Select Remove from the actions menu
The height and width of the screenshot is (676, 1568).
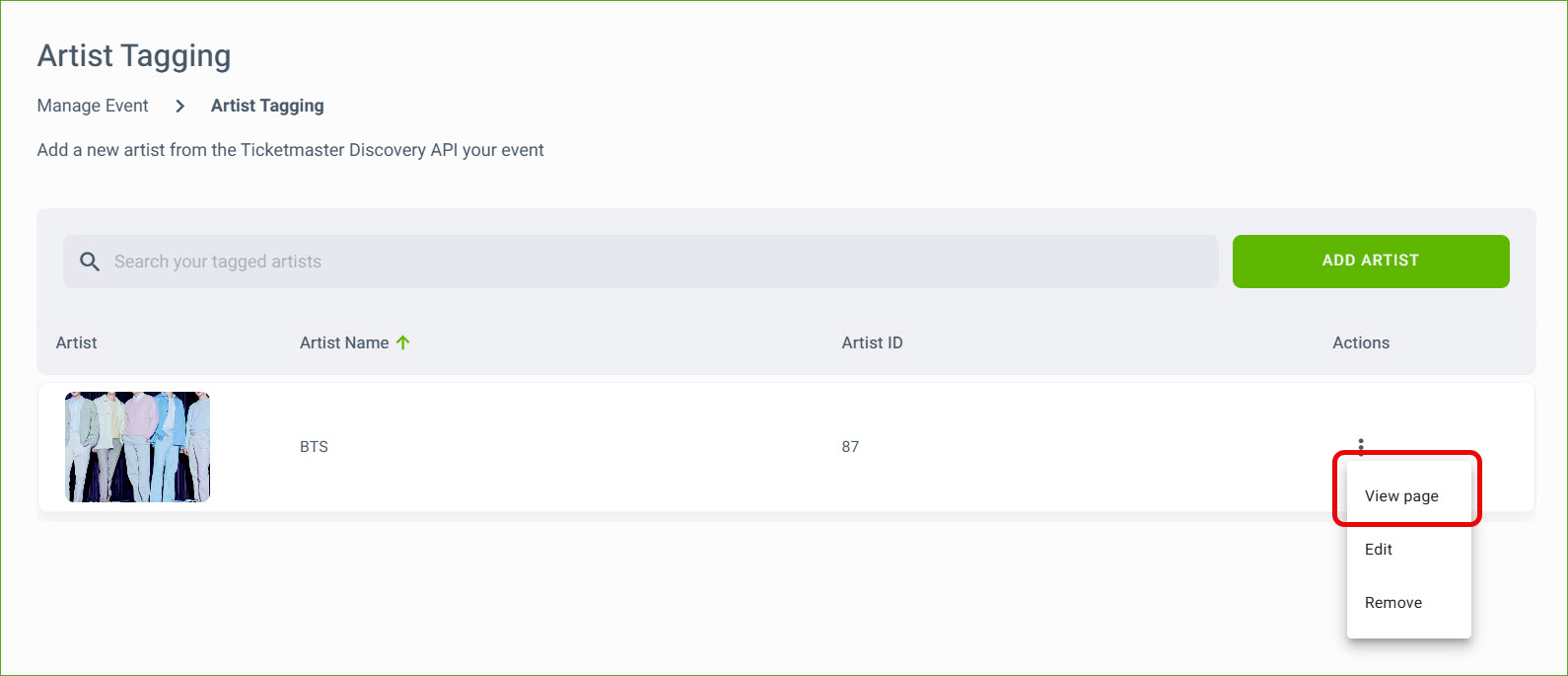1392,603
